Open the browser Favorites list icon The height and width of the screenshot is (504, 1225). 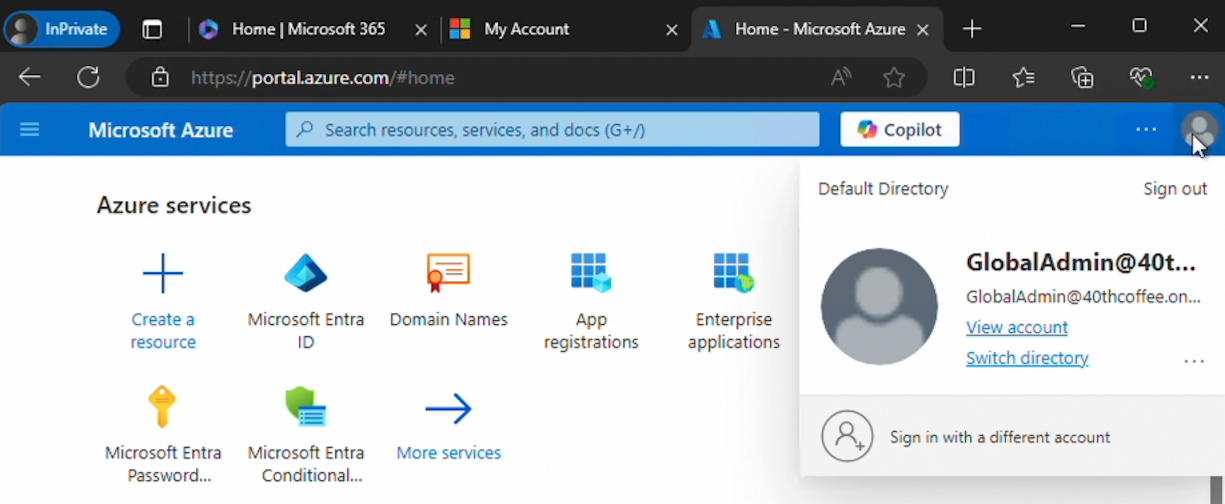[1023, 77]
